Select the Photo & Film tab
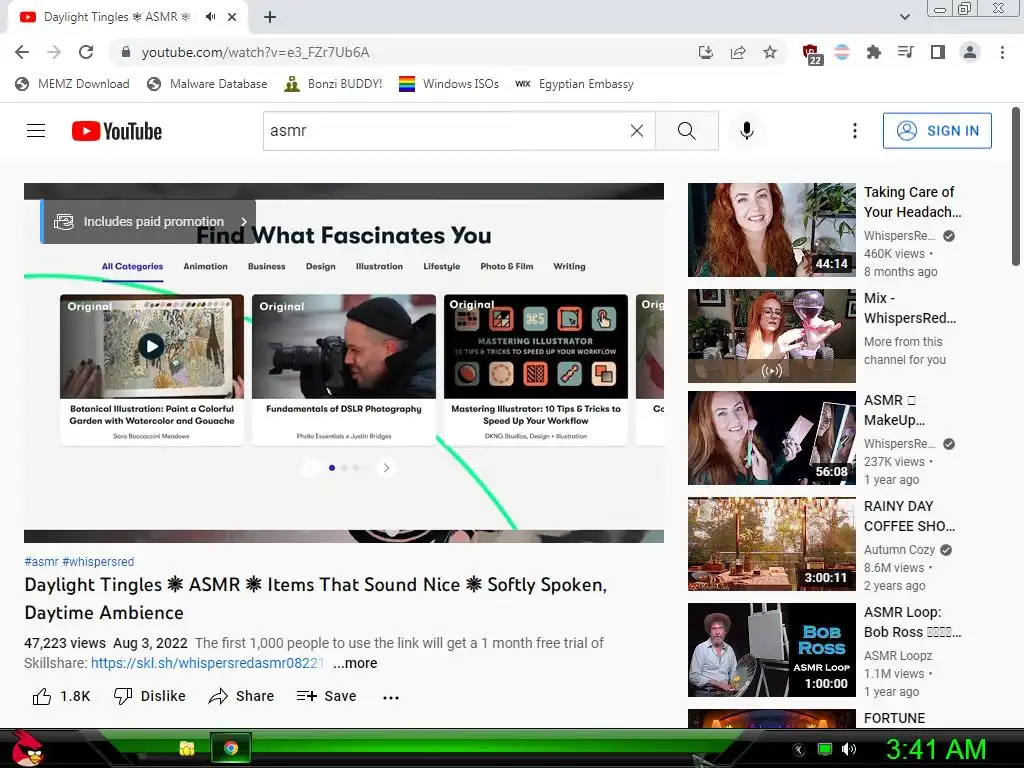Viewport: 1024px width, 768px height. click(x=507, y=266)
